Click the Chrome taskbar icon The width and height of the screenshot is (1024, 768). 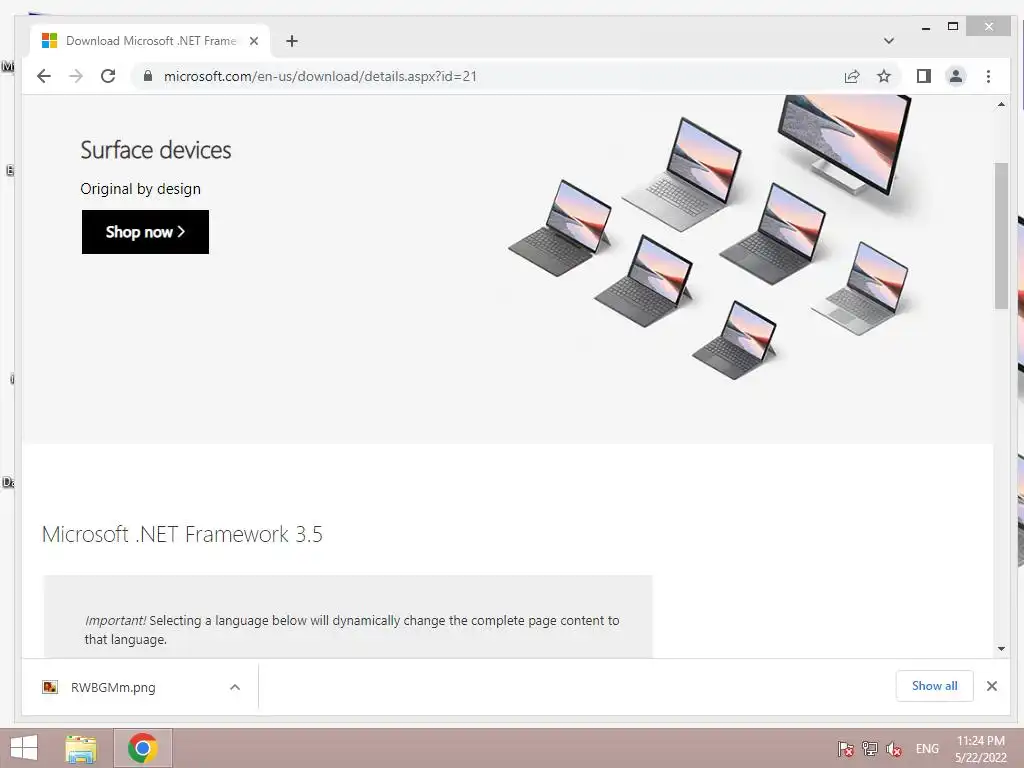click(143, 748)
